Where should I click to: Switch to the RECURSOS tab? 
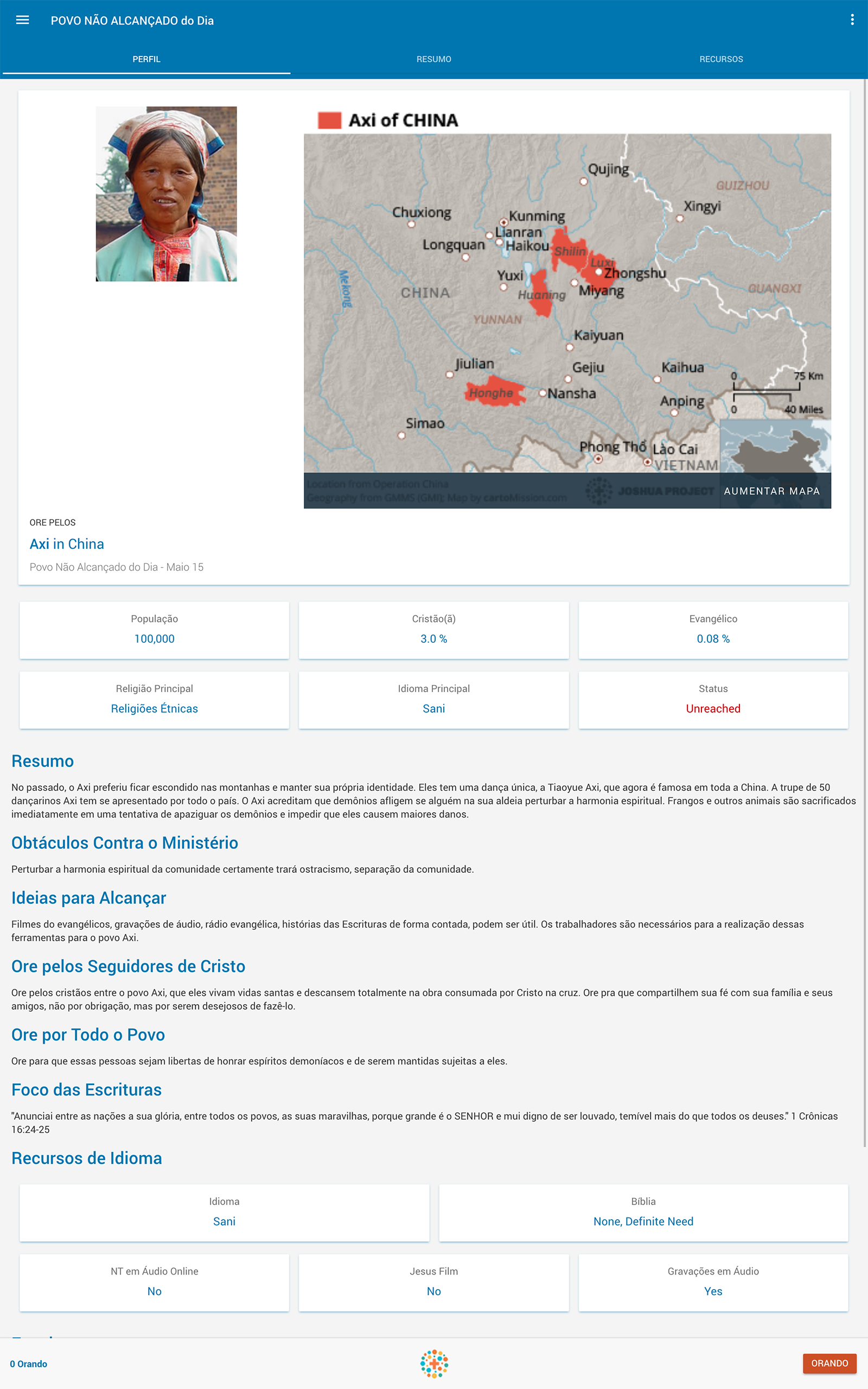pyautogui.click(x=721, y=59)
